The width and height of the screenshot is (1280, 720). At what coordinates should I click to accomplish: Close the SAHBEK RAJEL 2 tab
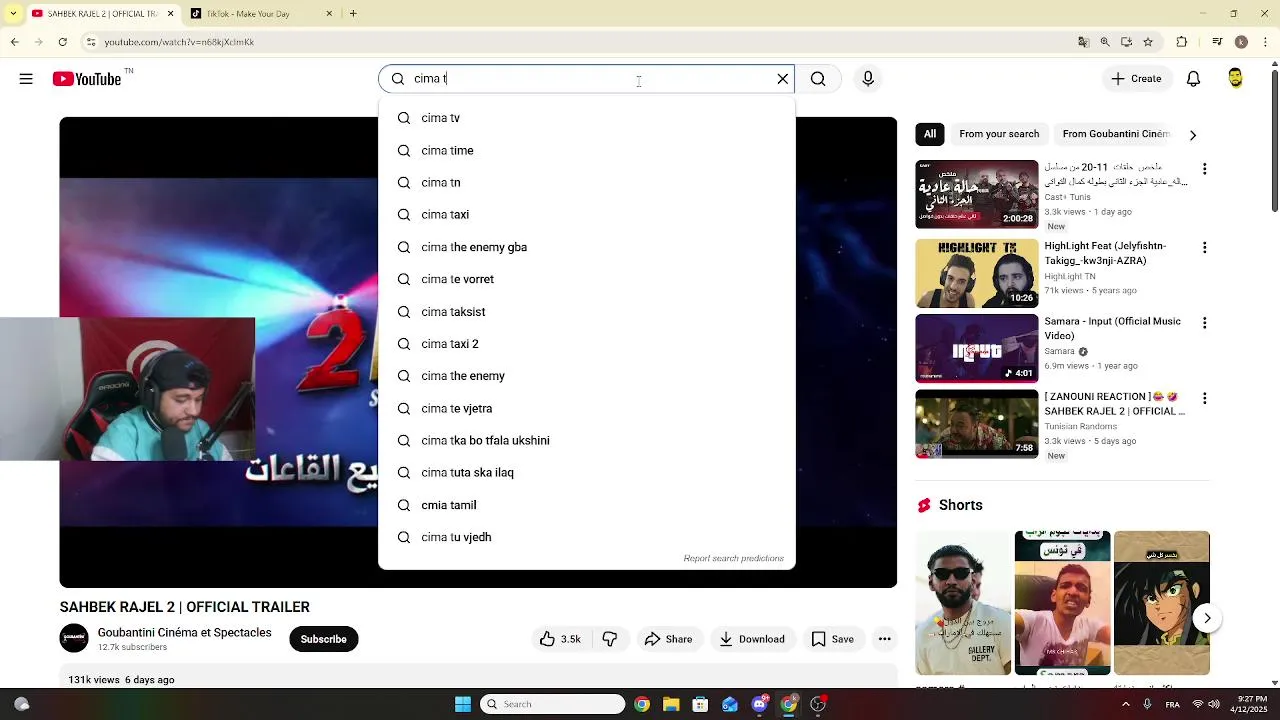[170, 14]
